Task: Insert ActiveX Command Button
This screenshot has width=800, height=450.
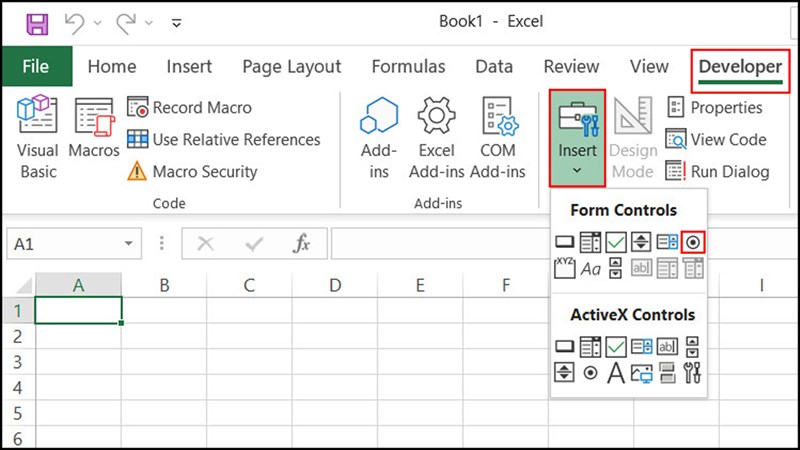Action: tap(564, 347)
